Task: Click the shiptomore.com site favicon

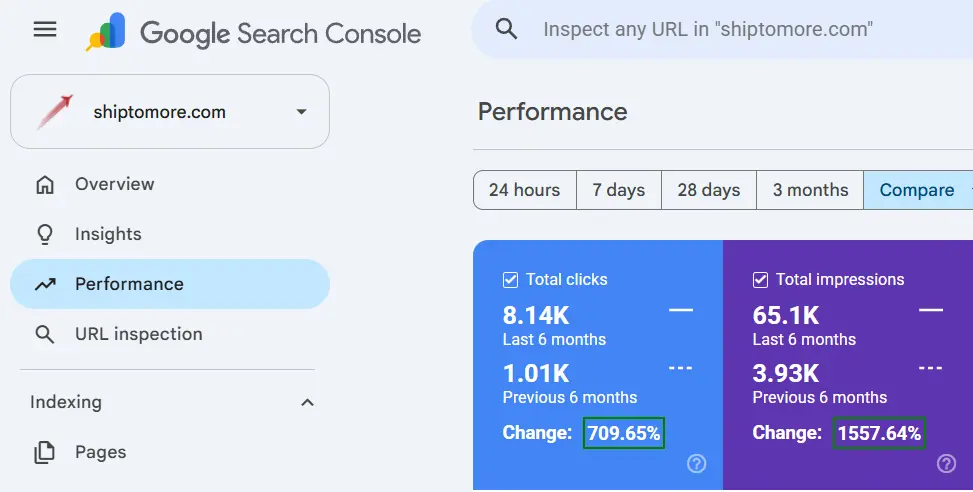Action: point(55,112)
